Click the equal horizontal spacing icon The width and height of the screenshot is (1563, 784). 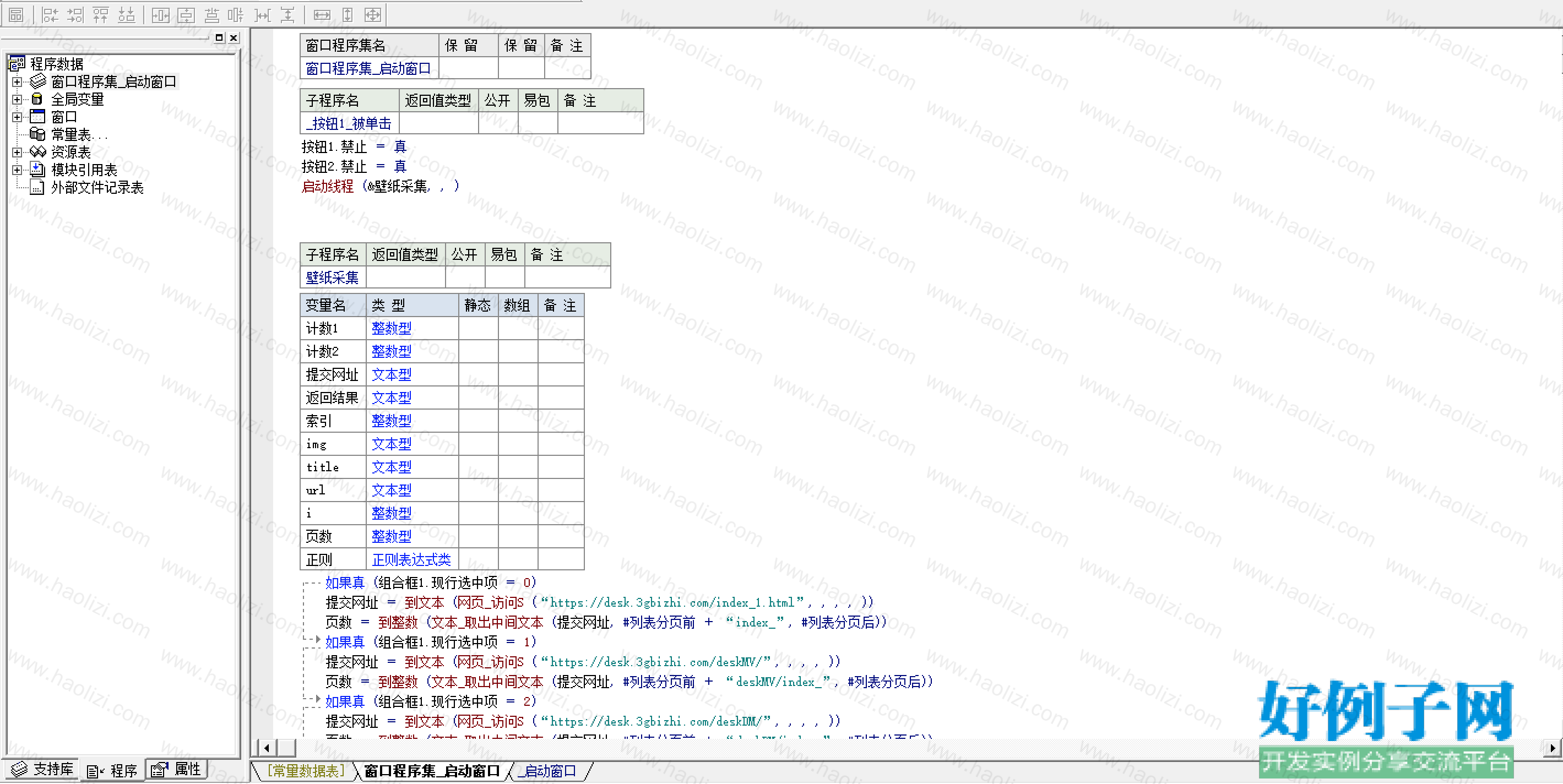262,14
